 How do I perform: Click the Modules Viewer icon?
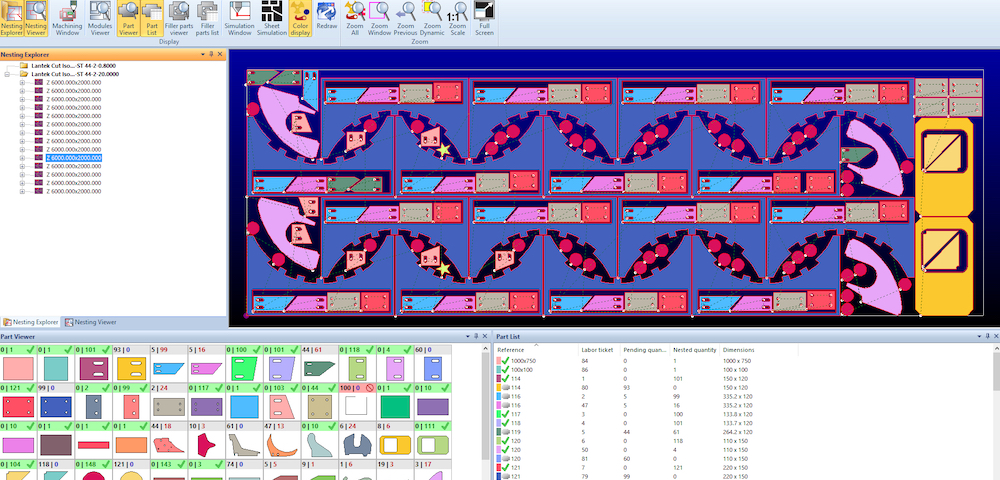point(100,20)
